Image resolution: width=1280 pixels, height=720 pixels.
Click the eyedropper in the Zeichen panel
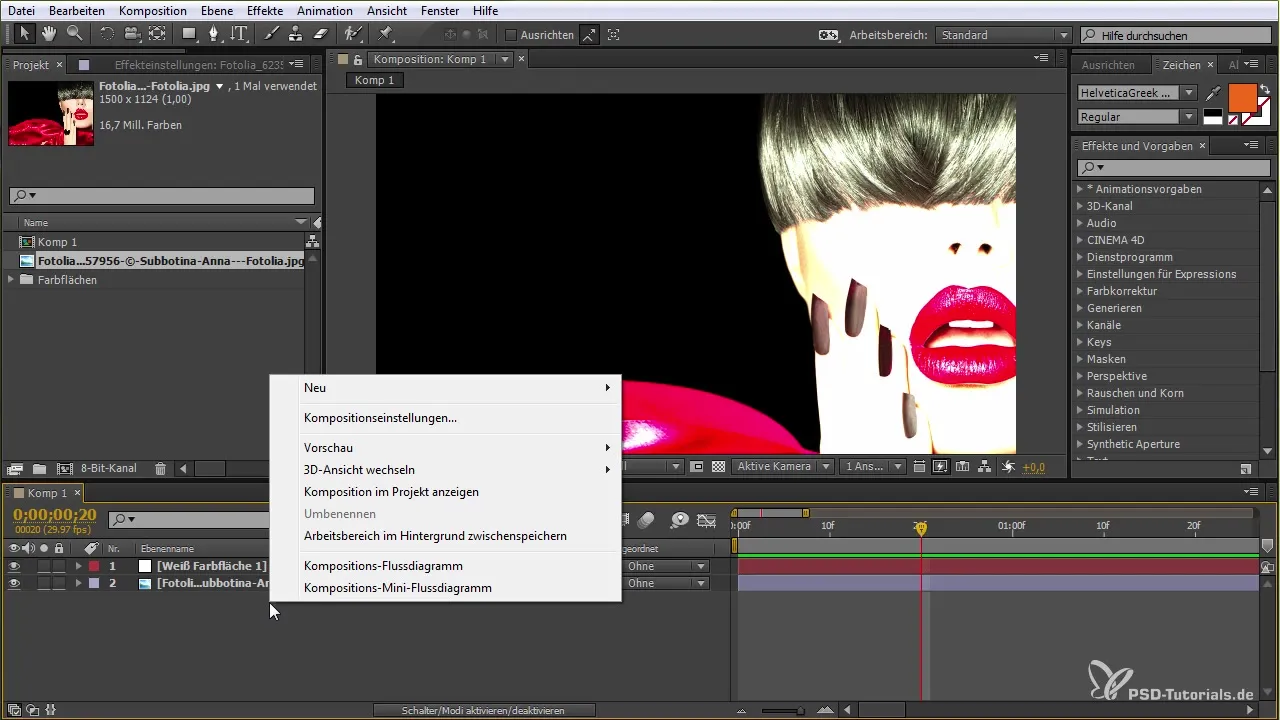point(1214,92)
